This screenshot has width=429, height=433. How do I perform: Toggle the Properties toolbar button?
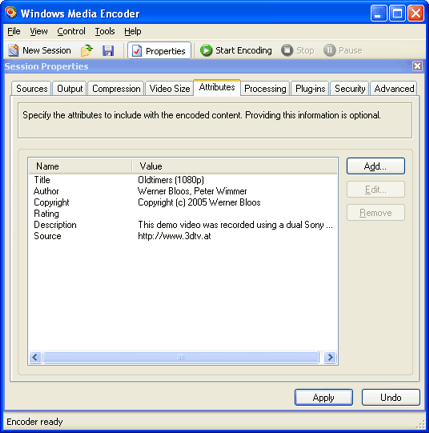(x=159, y=51)
